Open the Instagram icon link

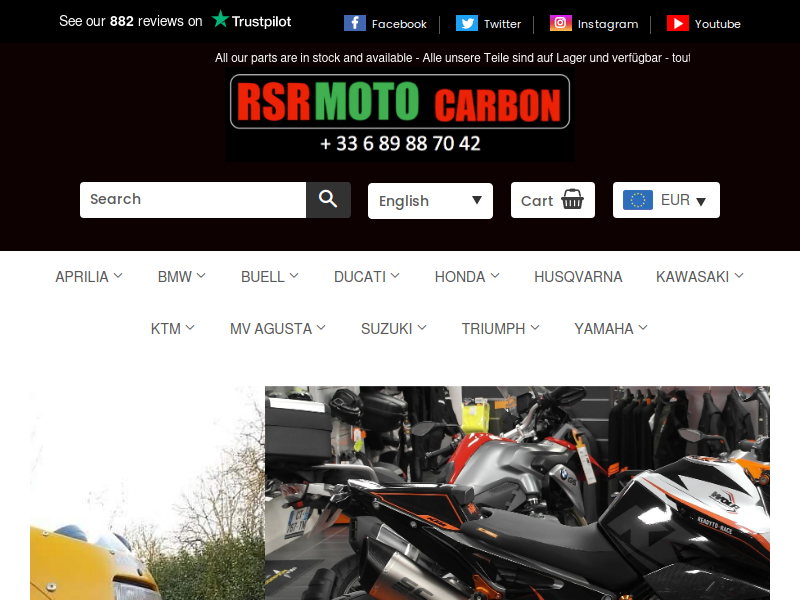560,23
